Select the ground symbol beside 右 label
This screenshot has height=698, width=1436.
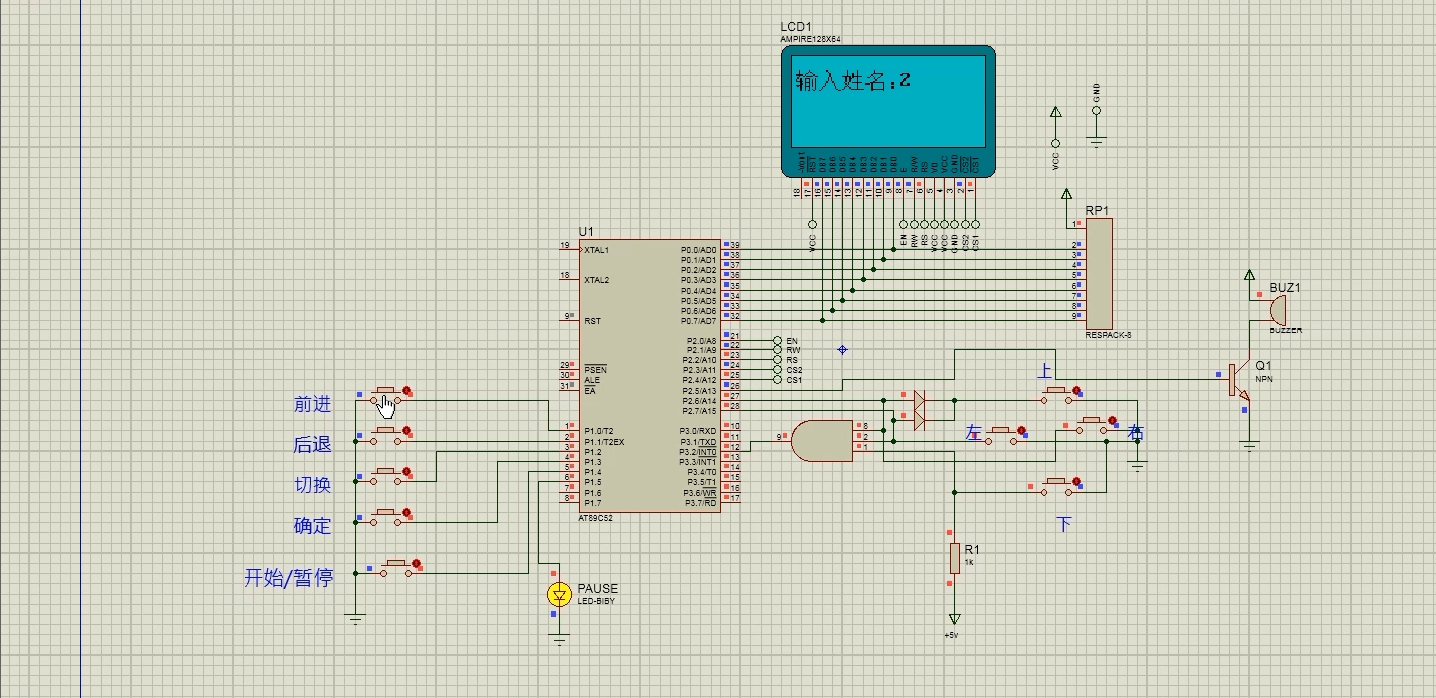click(1137, 465)
